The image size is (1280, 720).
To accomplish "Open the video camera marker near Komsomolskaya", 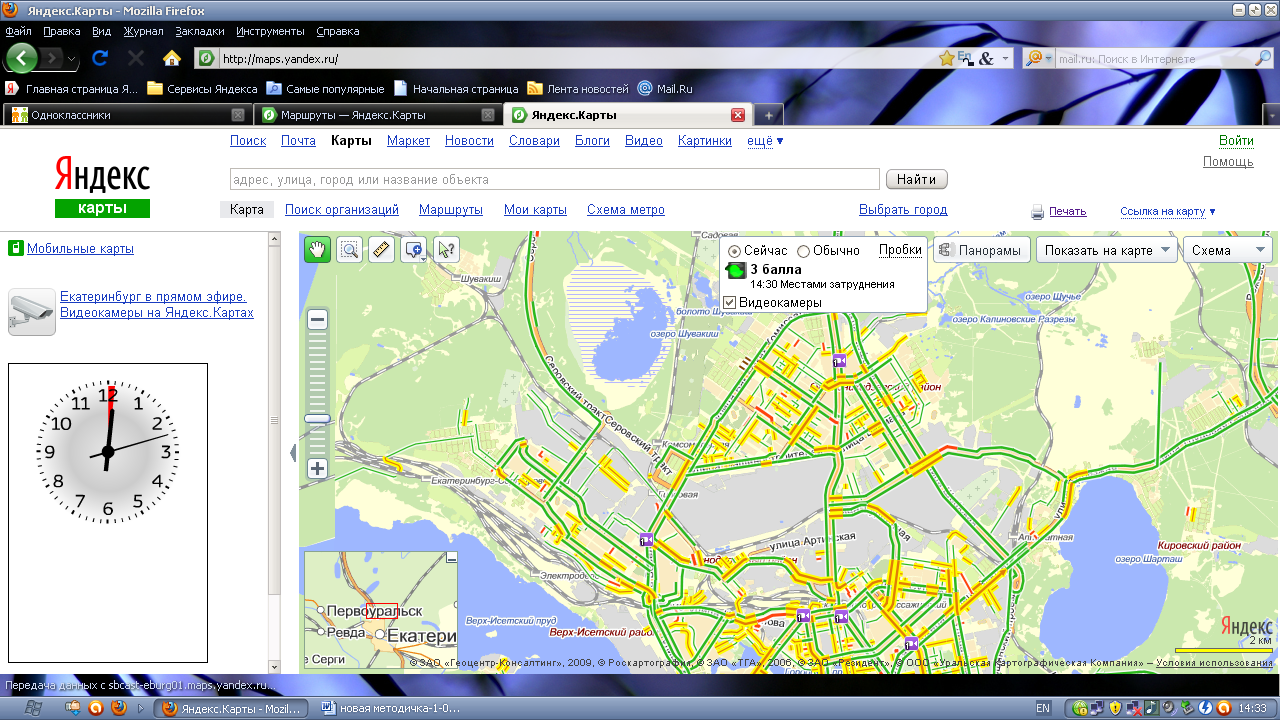I will coord(839,361).
